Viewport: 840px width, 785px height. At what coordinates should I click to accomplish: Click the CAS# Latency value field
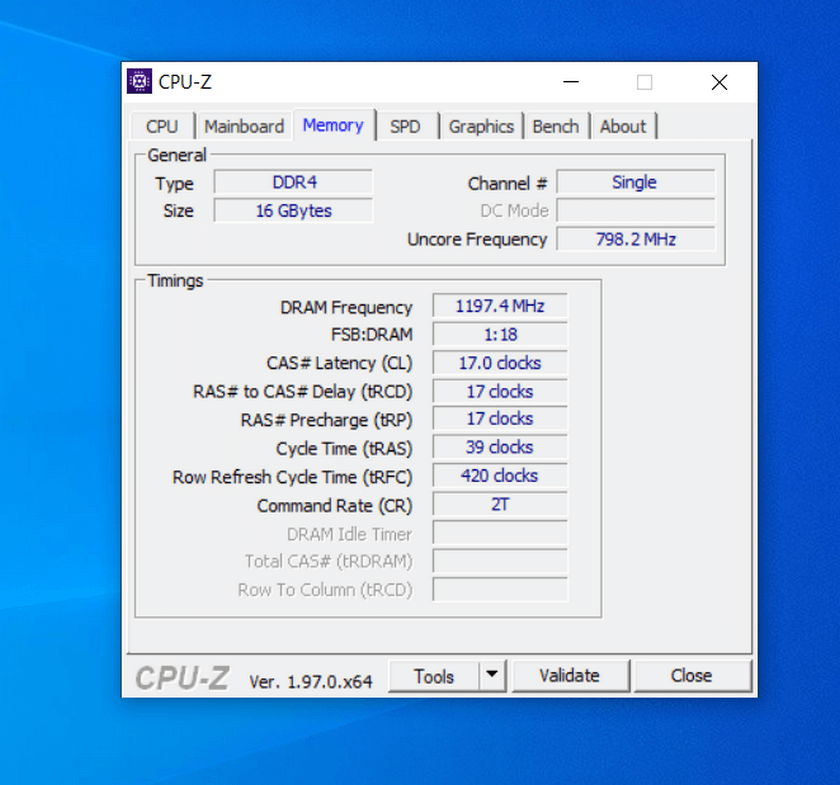[499, 363]
